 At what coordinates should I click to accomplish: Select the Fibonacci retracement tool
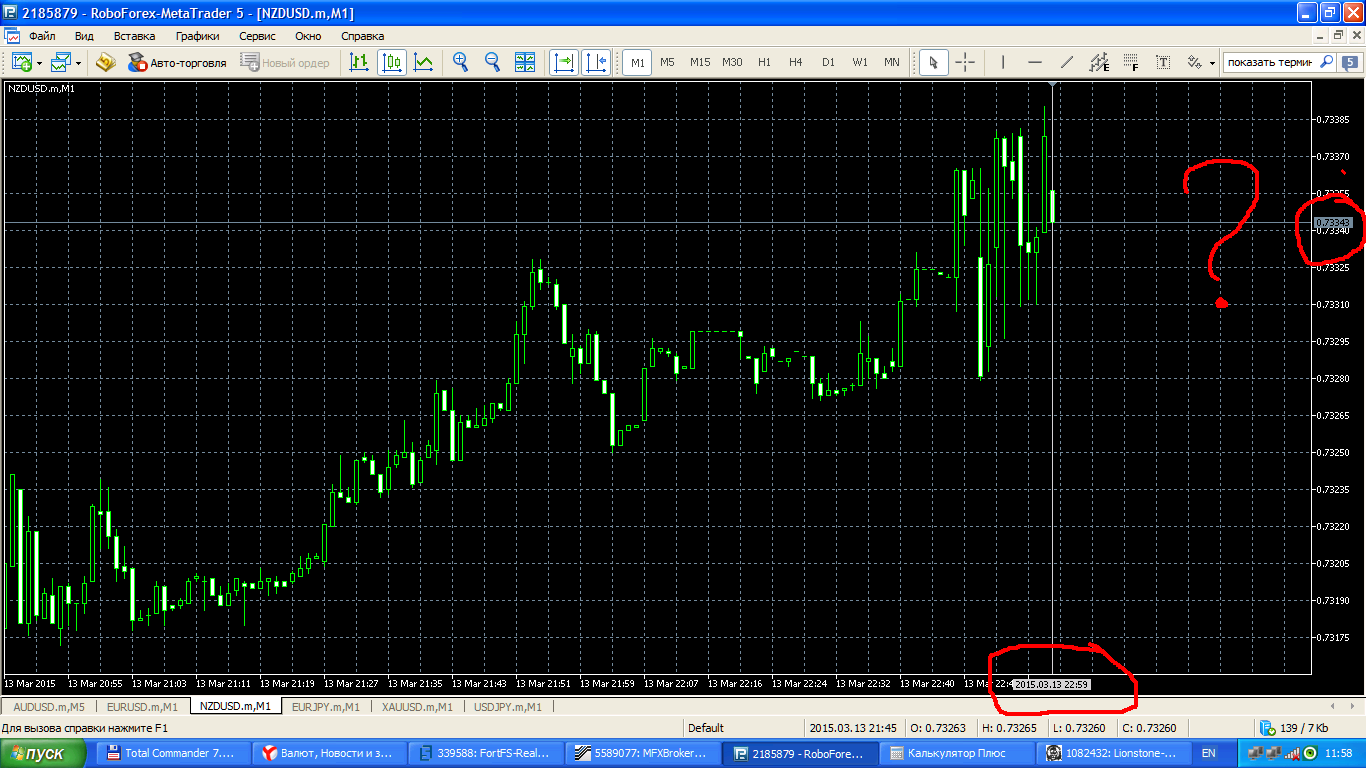[1131, 62]
